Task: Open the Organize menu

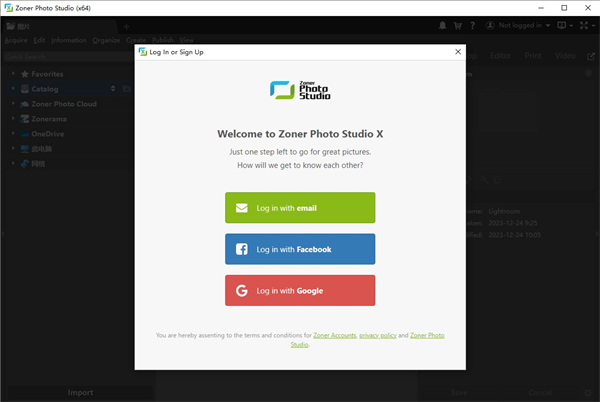Action: tap(106, 40)
